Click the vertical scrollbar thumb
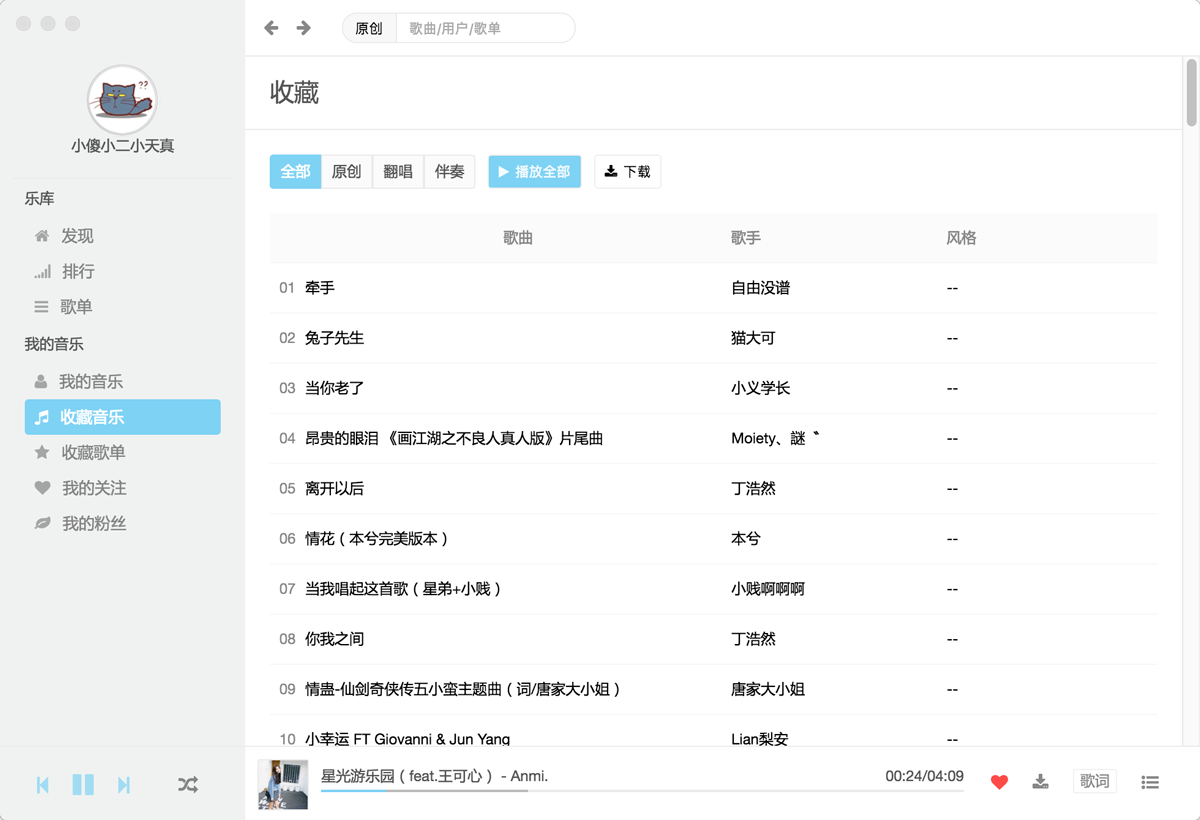Image resolution: width=1200 pixels, height=820 pixels. (x=1191, y=92)
